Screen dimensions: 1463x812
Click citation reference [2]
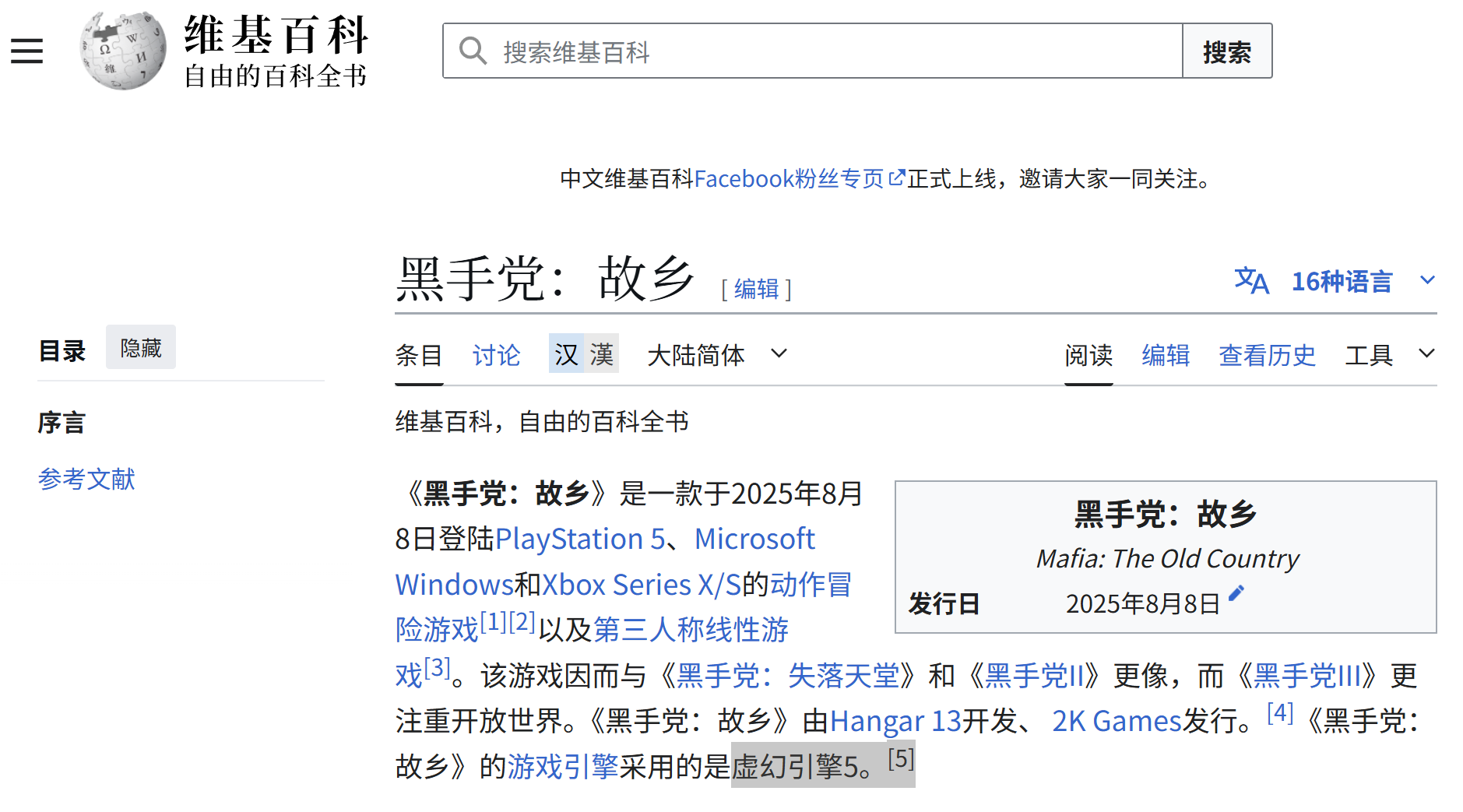click(522, 621)
